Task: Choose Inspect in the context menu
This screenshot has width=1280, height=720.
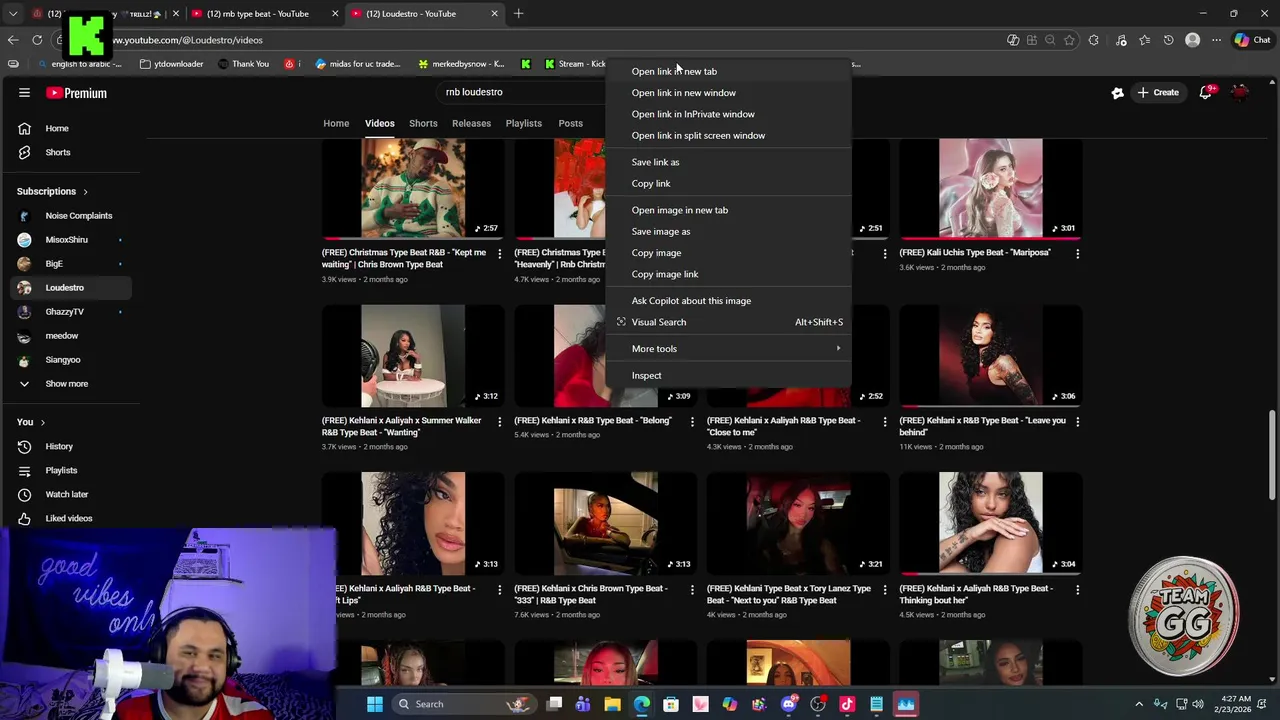Action: coord(728,375)
